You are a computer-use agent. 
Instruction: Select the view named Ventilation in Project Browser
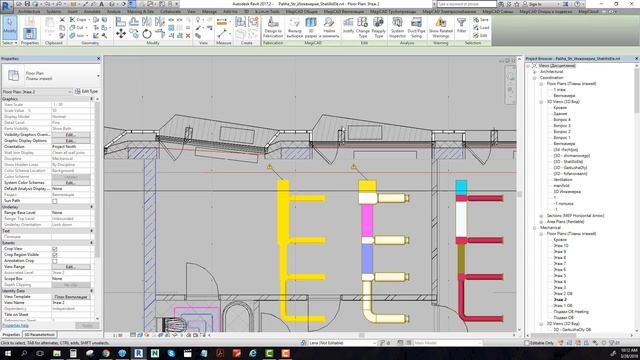pos(563,180)
